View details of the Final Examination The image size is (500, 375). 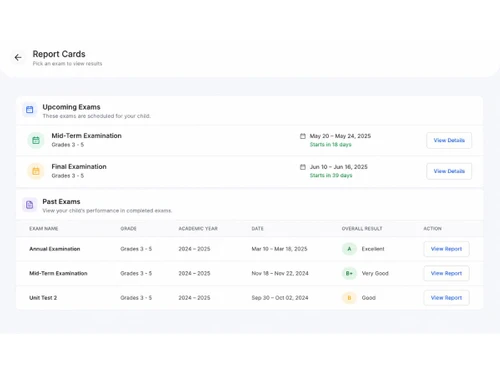(449, 171)
